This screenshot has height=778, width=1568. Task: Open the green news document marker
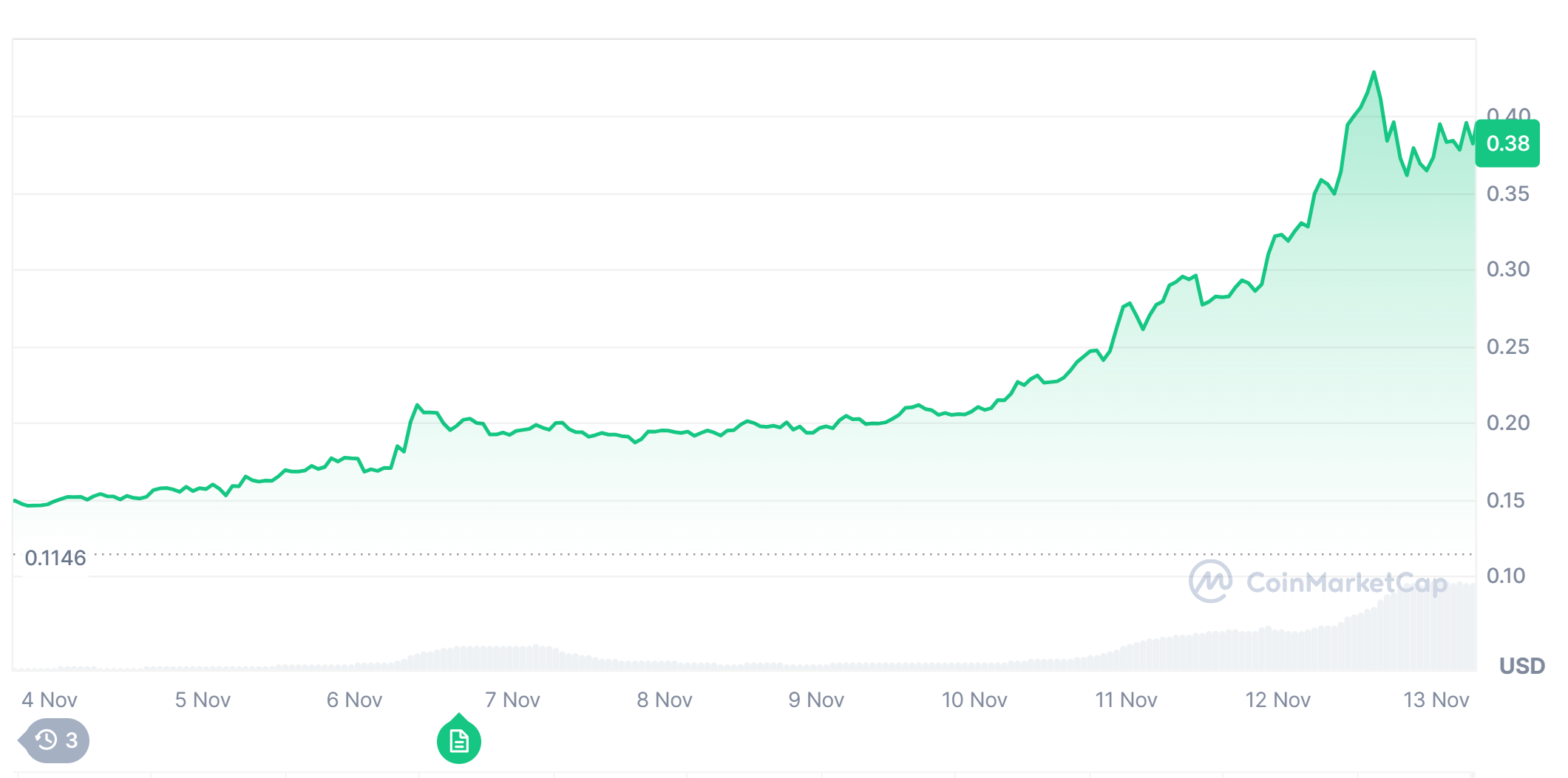pyautogui.click(x=459, y=740)
